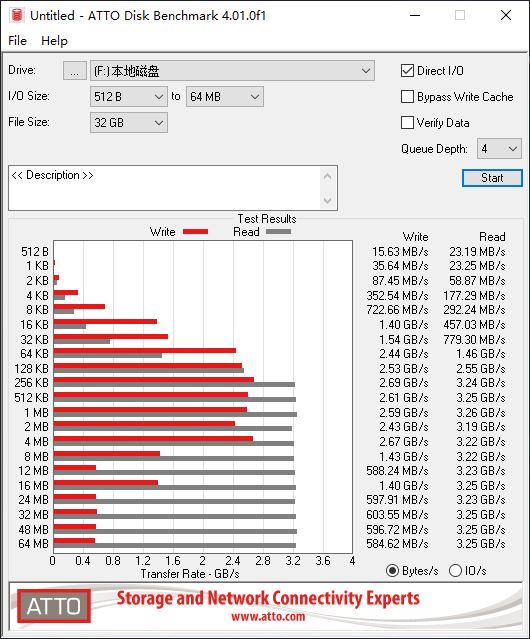Open the I/O Size maximum dropdown (64 MB)
The width and height of the screenshot is (530, 639).
224,97
